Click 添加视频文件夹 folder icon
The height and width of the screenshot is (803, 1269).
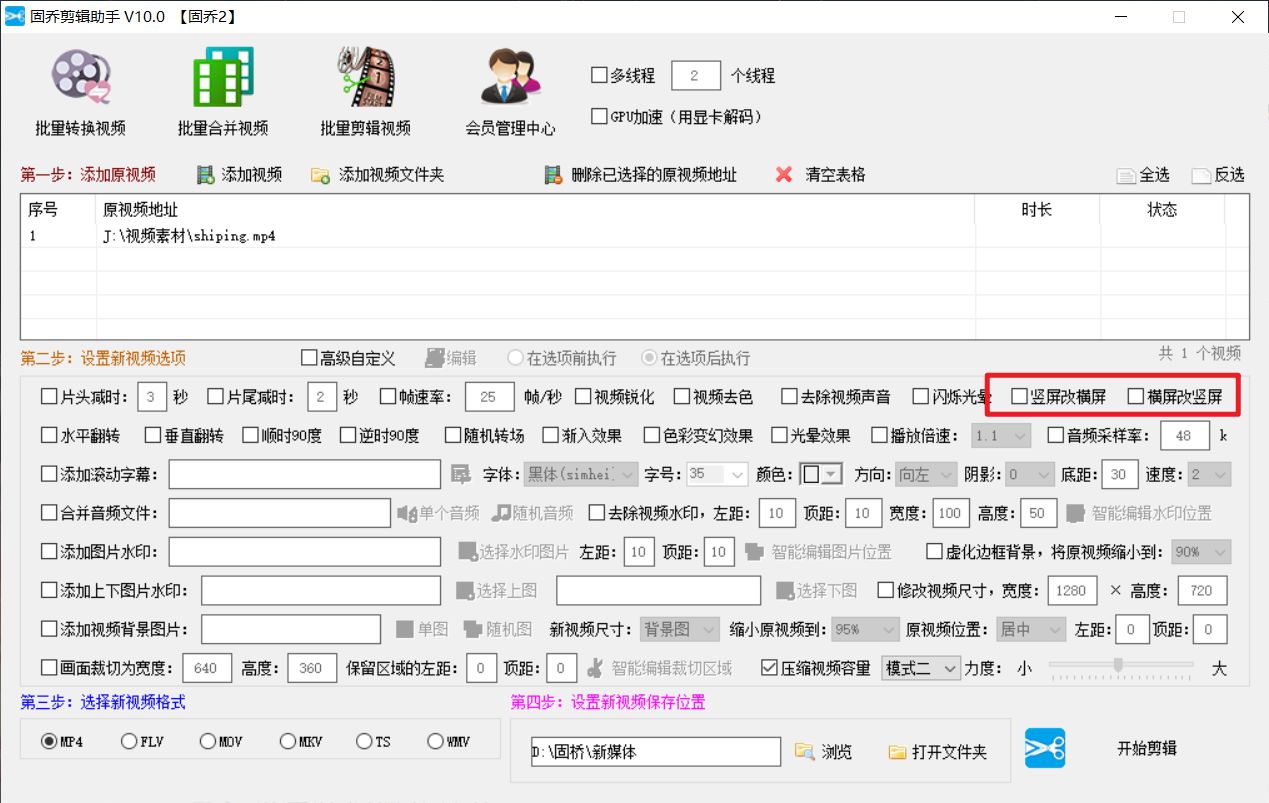(320, 175)
